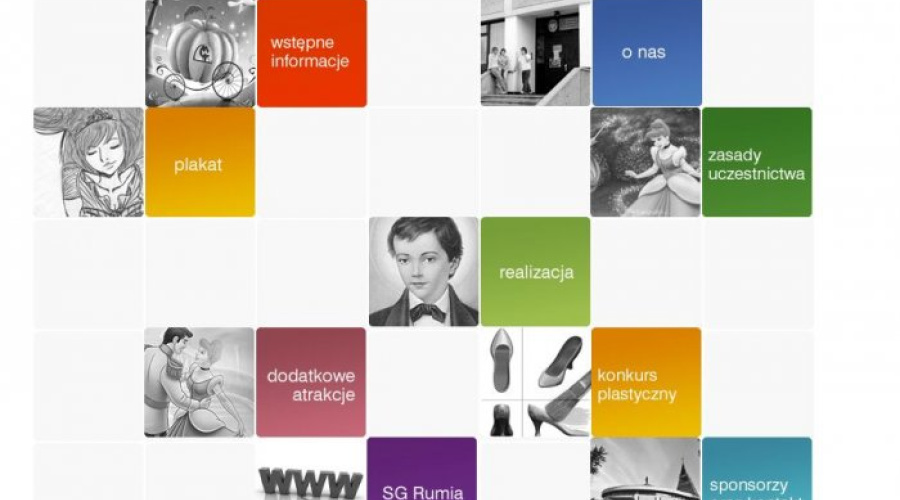This screenshot has height=500, width=900.
Task: Select the blue 'o nas' tile
Action: click(x=647, y=53)
